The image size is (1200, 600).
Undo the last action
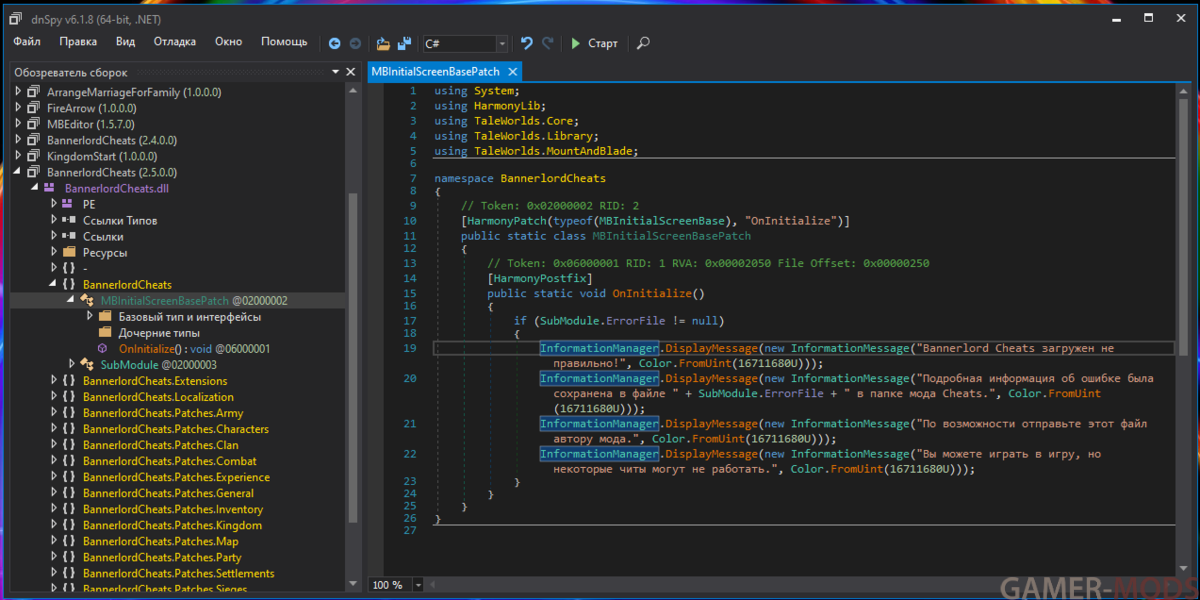point(527,43)
